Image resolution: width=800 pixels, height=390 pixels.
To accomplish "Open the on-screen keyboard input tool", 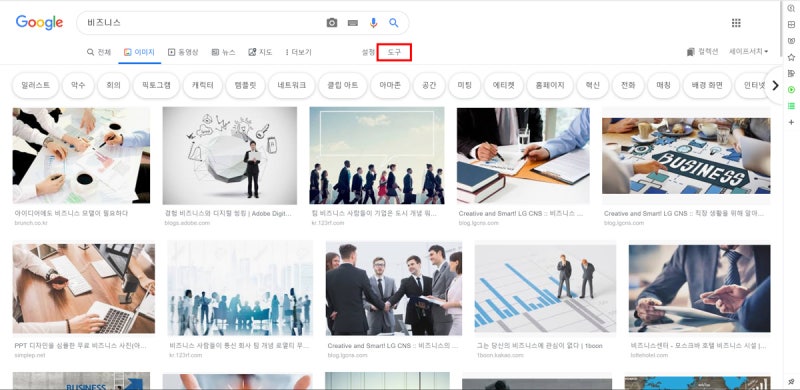I will (353, 23).
